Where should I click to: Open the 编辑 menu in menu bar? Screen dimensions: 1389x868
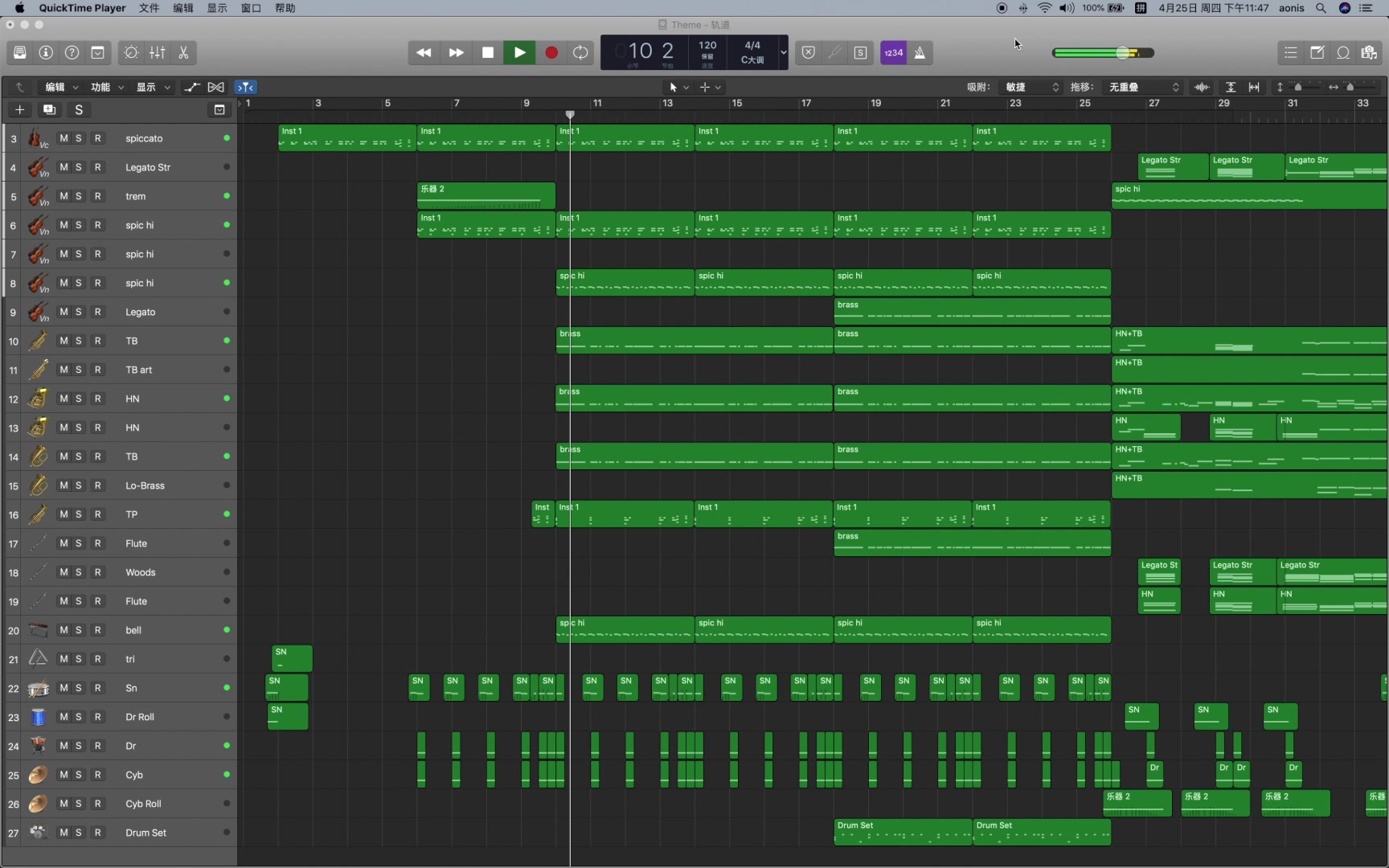click(x=183, y=8)
